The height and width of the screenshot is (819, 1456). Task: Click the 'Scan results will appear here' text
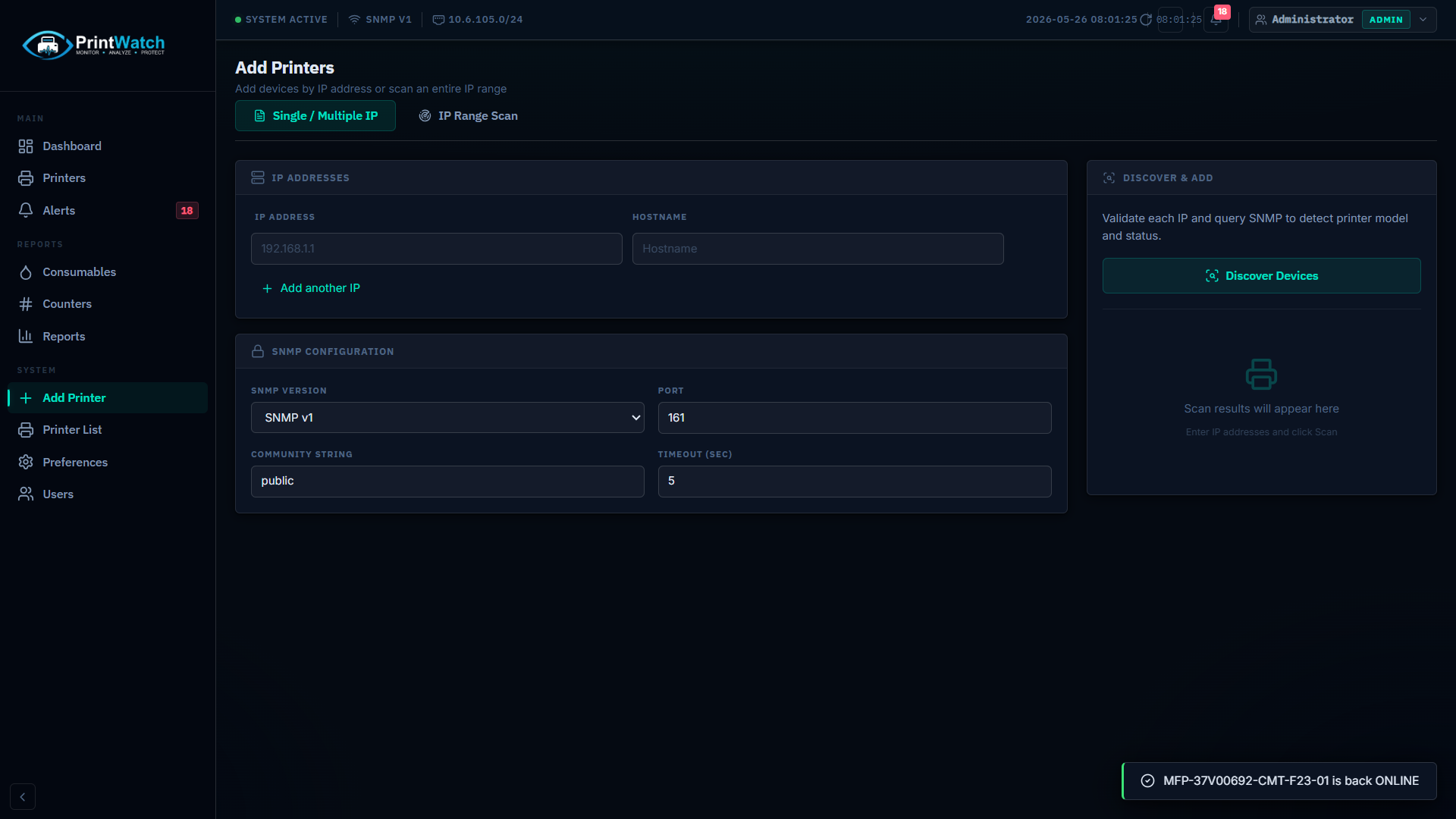click(1262, 409)
